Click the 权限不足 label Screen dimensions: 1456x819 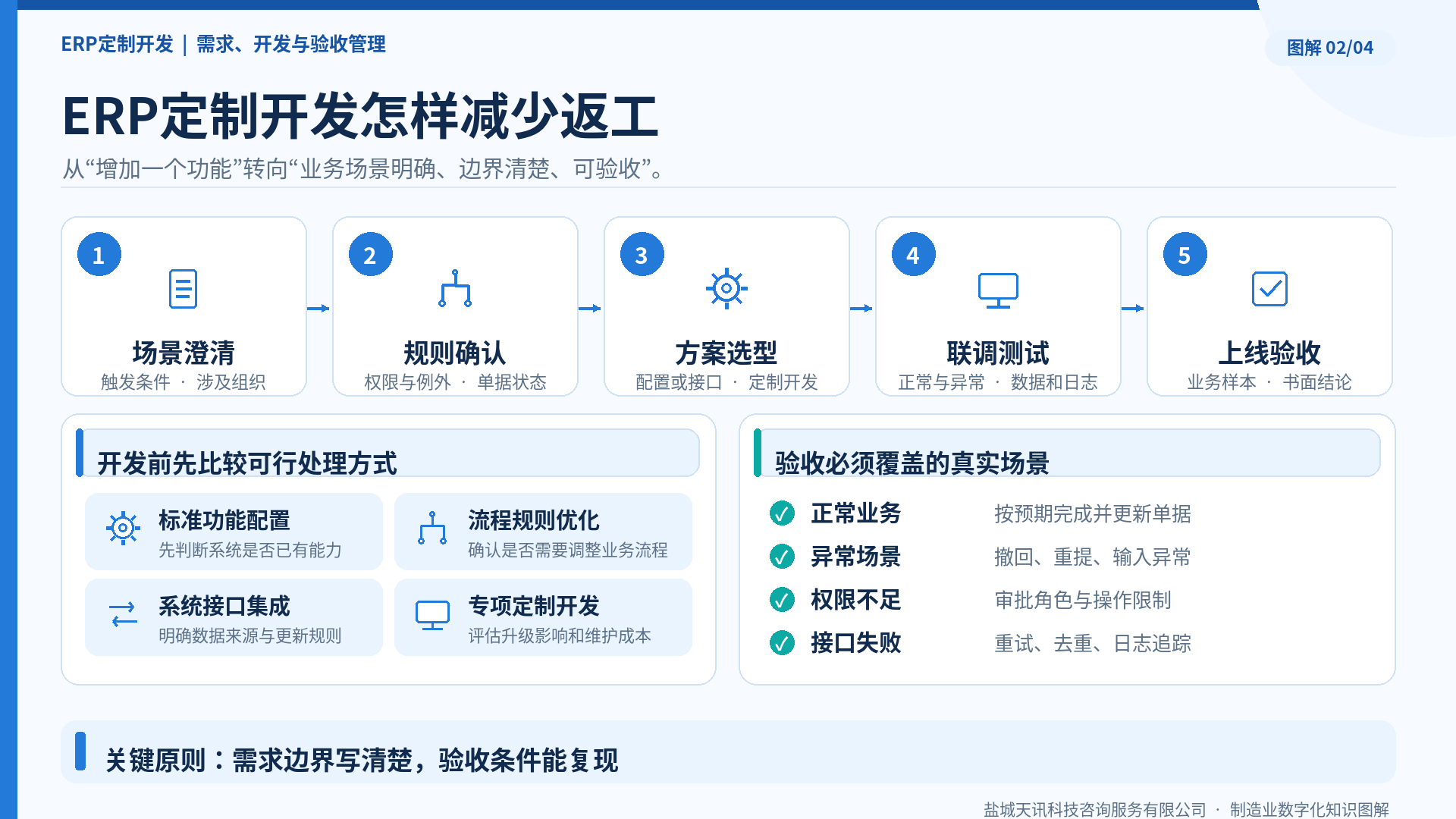(856, 600)
